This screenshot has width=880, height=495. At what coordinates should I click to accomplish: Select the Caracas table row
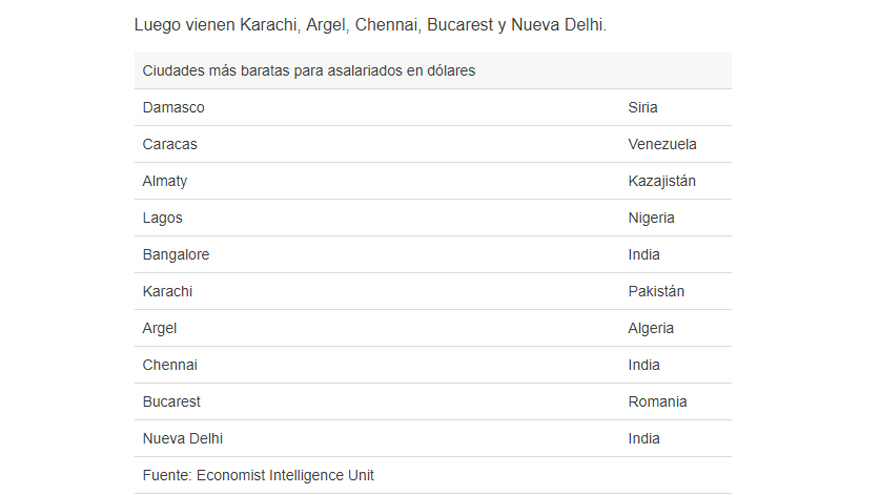click(433, 144)
